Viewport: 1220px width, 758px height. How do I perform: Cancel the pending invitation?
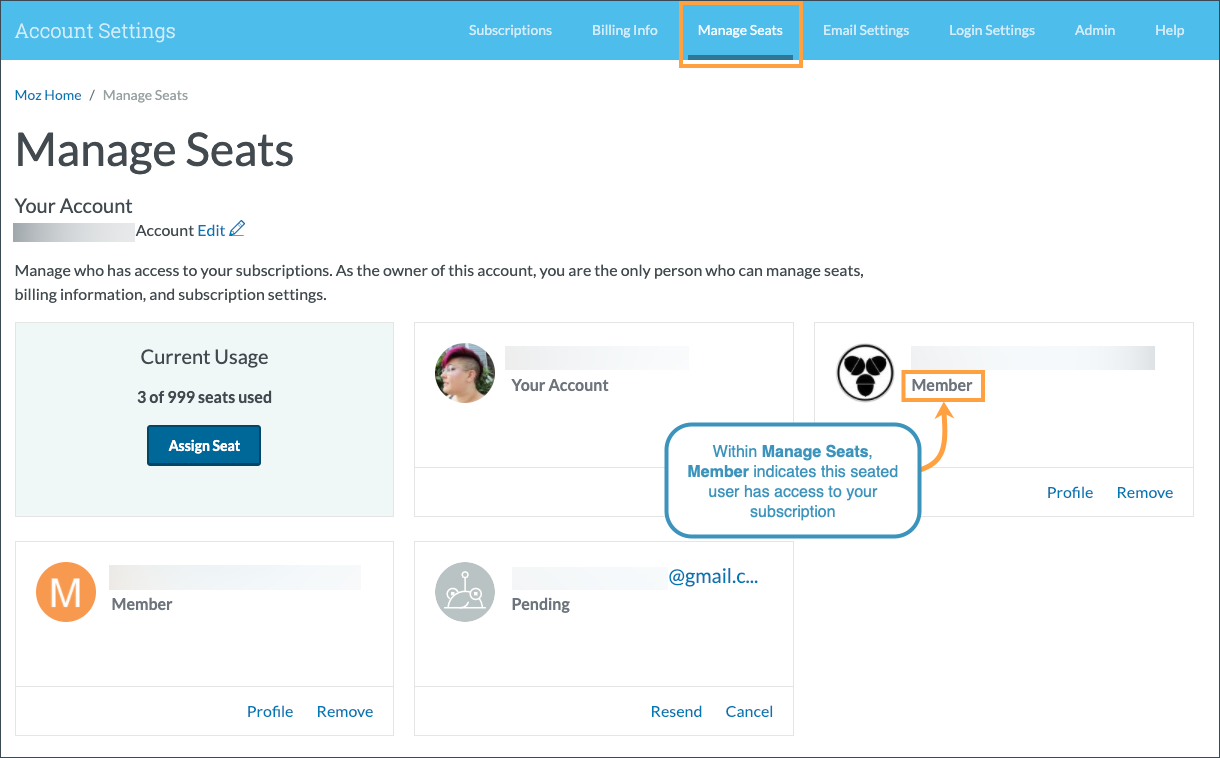[749, 711]
